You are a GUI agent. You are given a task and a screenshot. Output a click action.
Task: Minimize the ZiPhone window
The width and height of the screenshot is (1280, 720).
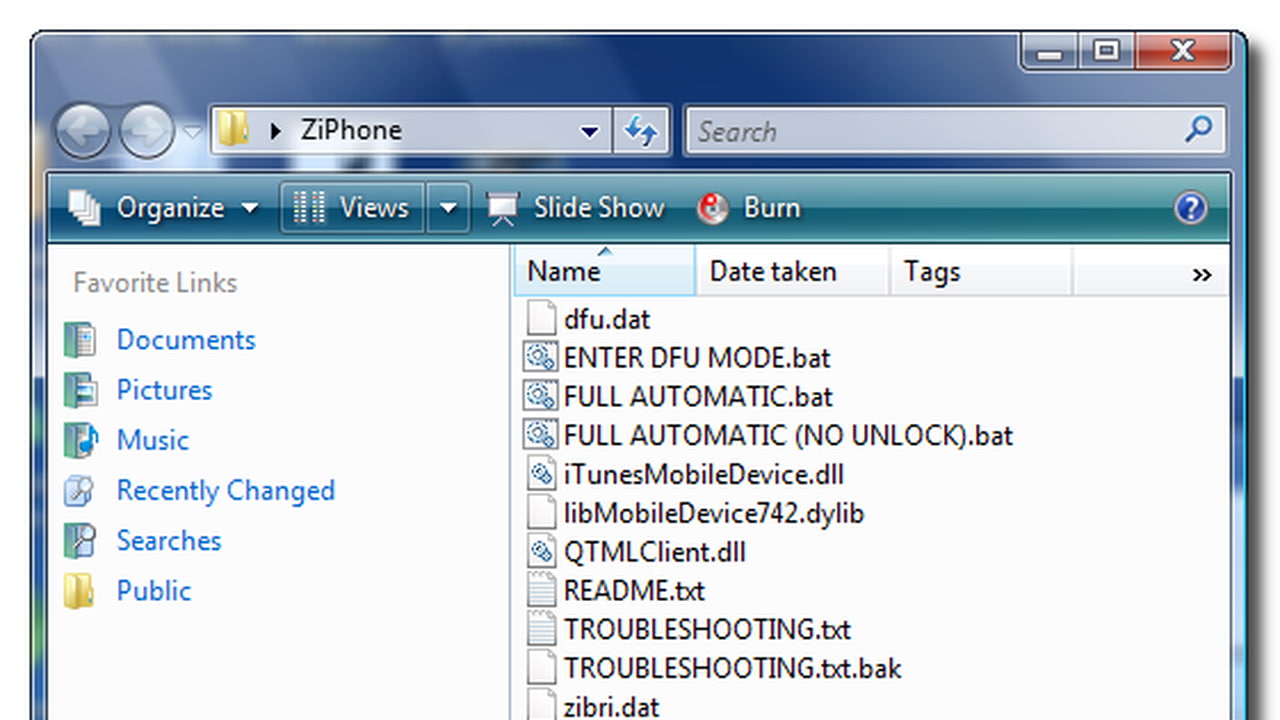click(x=1050, y=51)
